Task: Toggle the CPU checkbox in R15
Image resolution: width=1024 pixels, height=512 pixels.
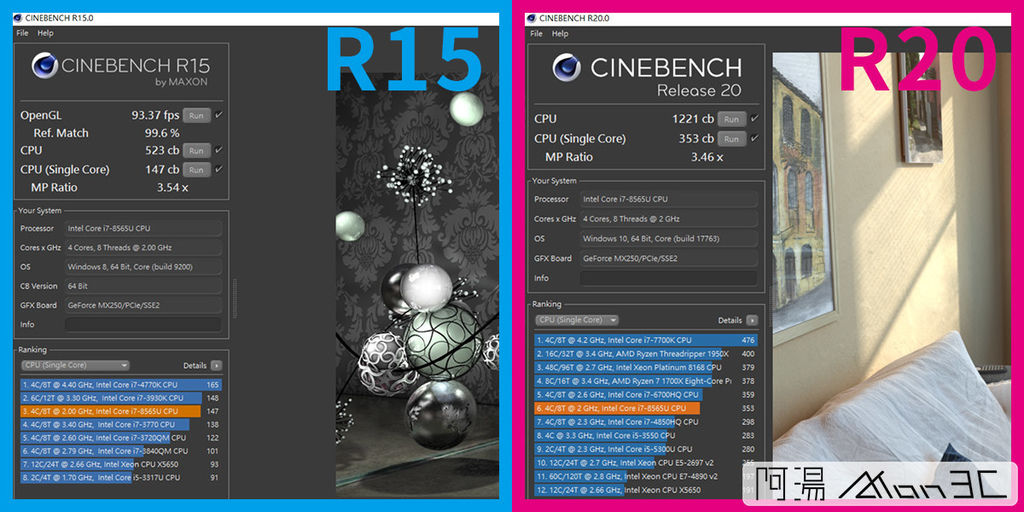Action: [219, 150]
